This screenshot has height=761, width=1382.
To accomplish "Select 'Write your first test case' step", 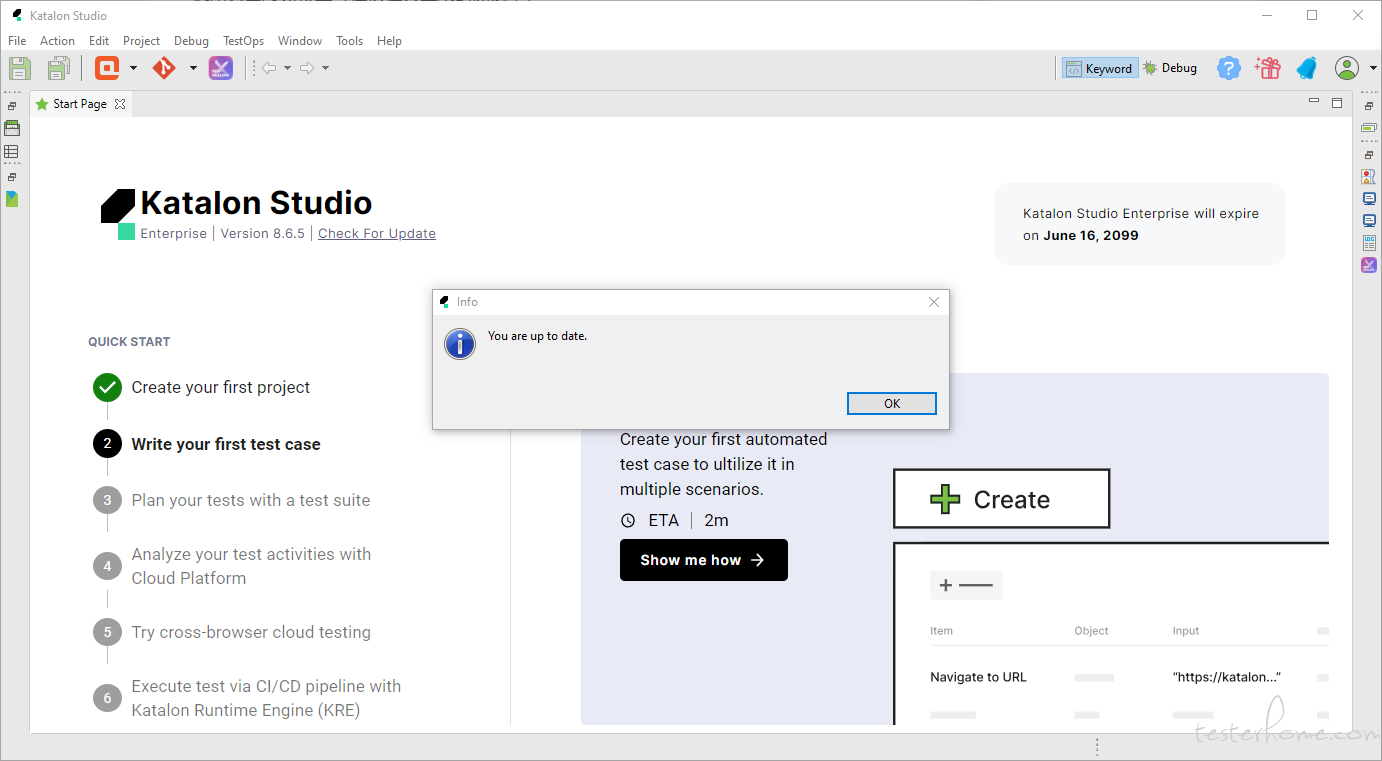I will [x=226, y=444].
